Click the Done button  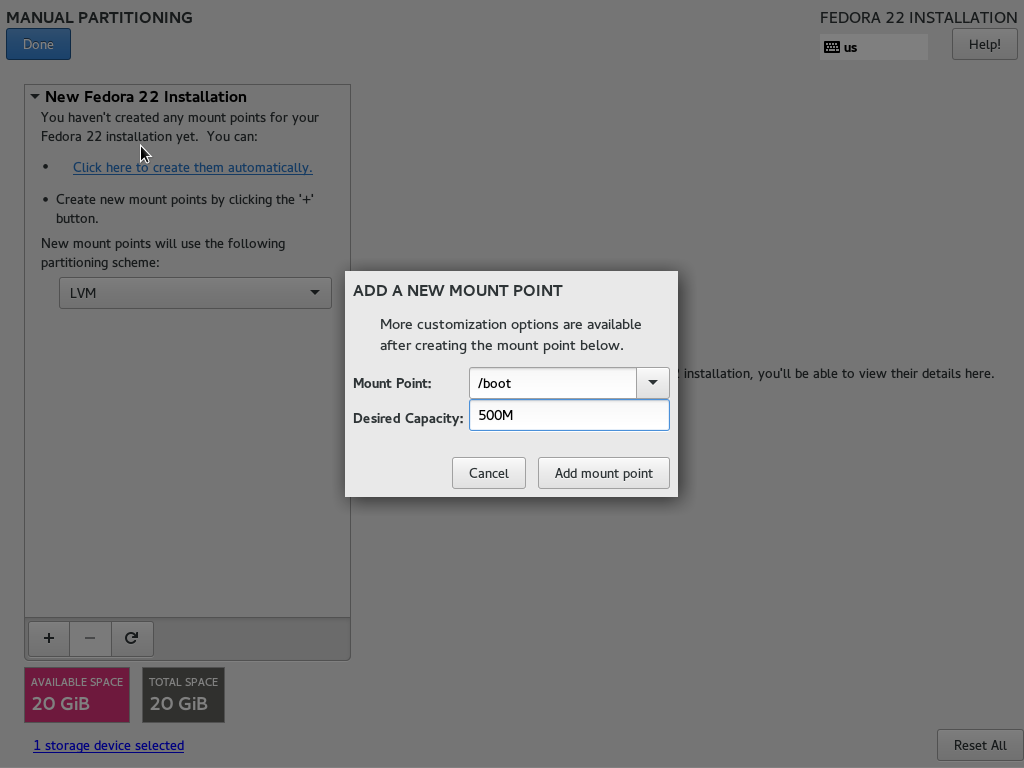point(38,44)
